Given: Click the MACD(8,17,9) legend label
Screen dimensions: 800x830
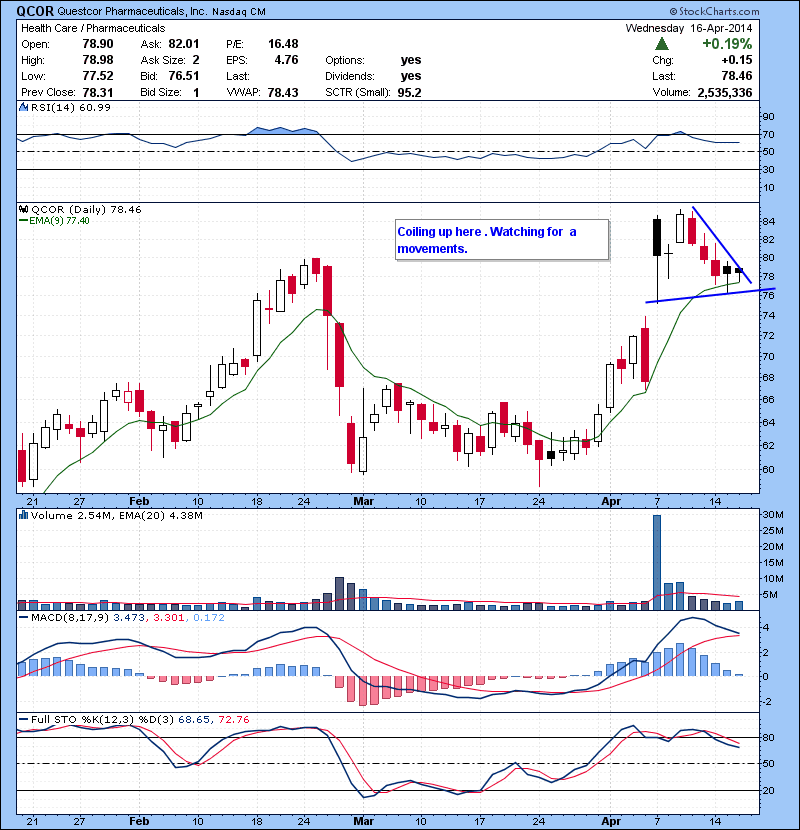Looking at the screenshot, I should click(x=70, y=617).
